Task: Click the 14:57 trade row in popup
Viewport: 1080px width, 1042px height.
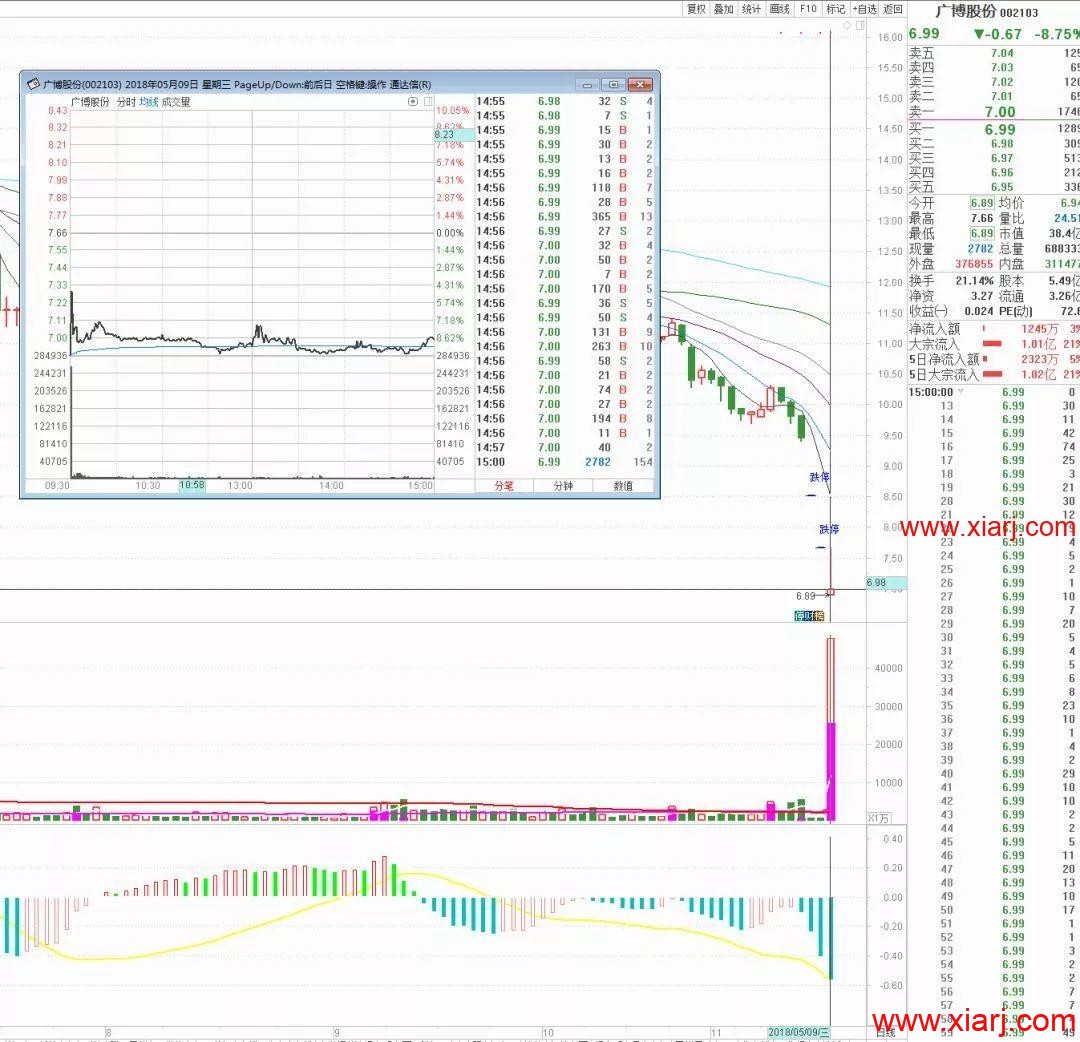Action: (x=564, y=448)
